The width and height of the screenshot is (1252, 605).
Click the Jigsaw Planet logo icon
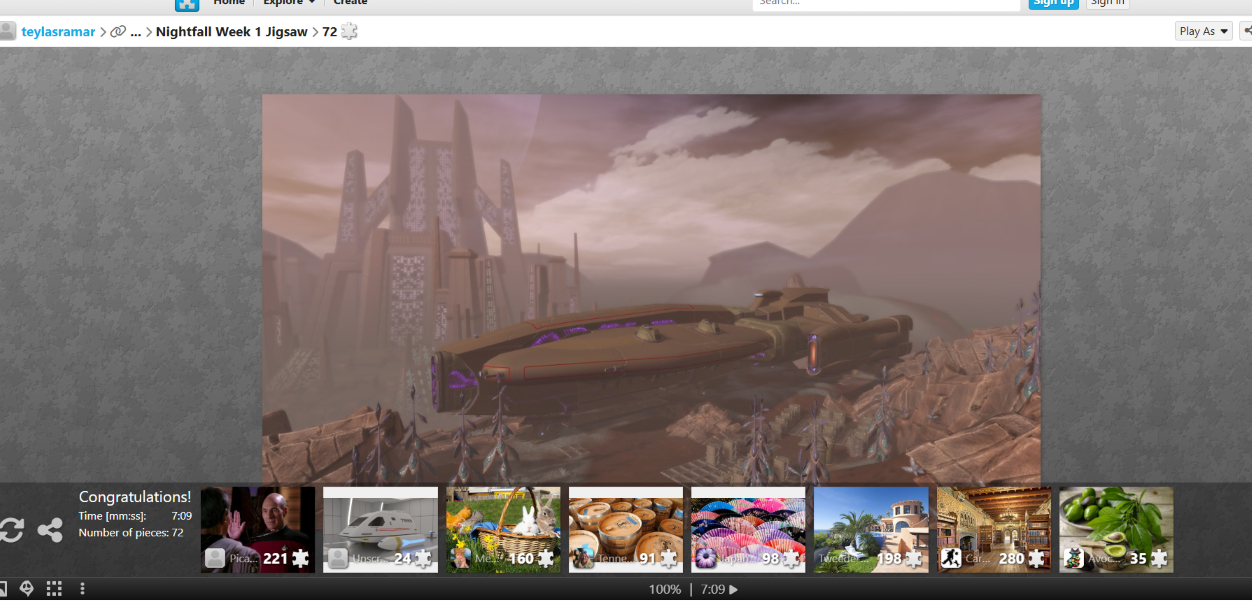coord(187,4)
